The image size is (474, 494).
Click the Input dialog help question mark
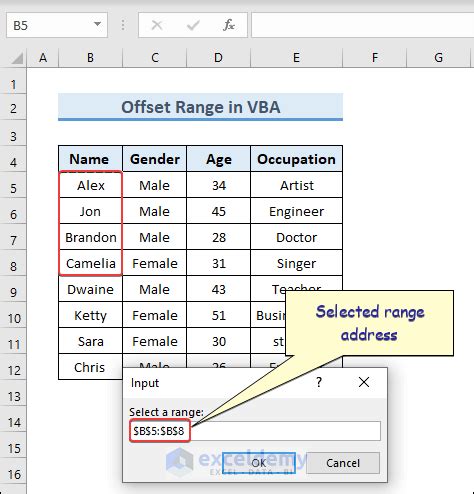319,382
